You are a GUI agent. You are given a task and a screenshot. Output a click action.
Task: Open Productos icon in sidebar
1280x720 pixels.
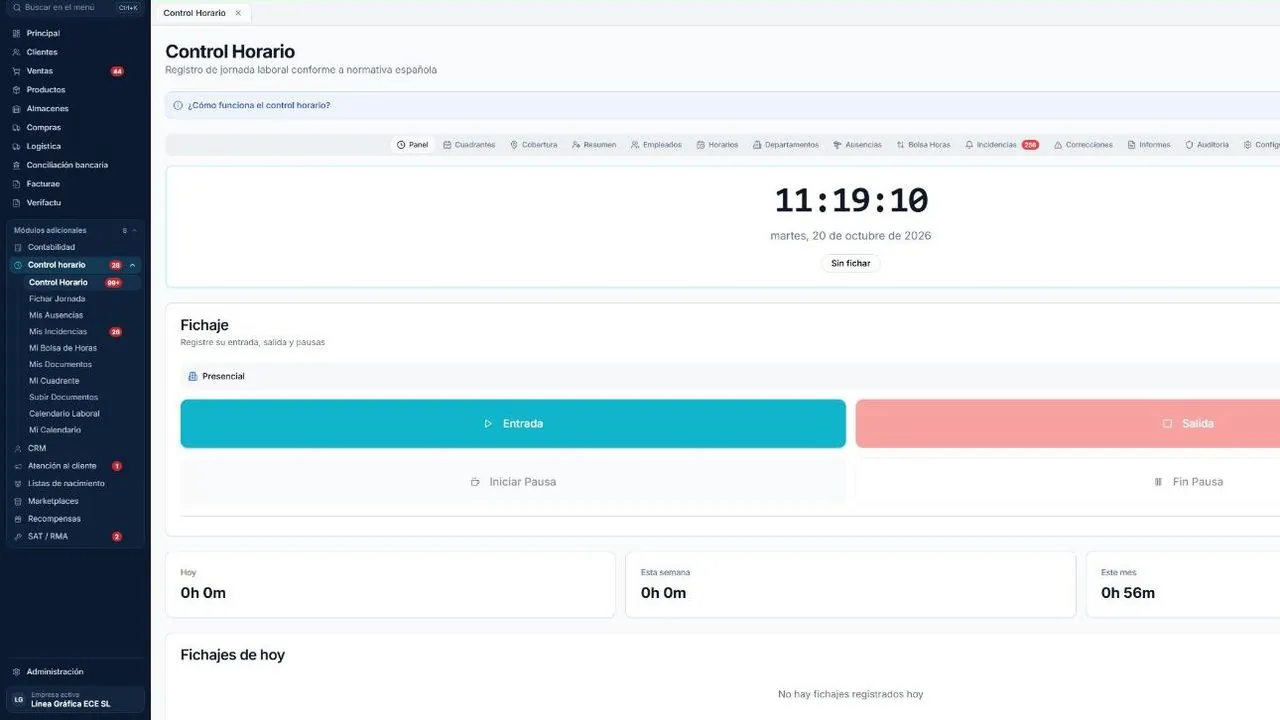16,90
